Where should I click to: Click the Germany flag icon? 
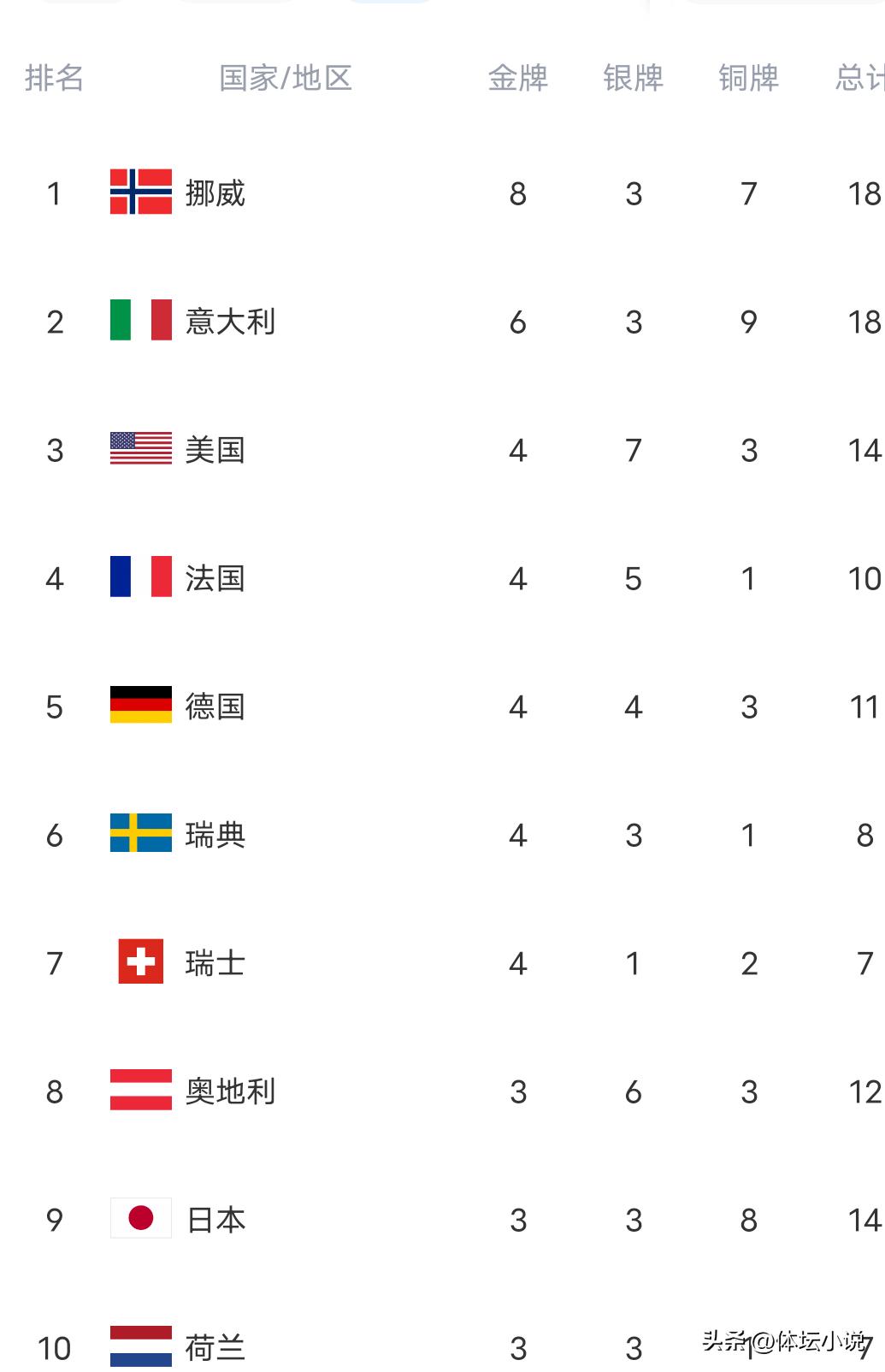[141, 705]
